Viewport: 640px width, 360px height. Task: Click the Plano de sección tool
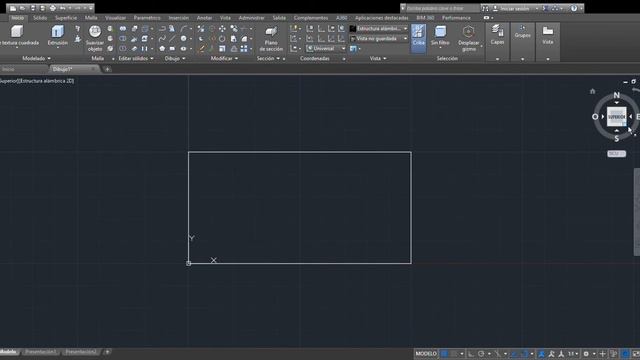(x=271, y=38)
